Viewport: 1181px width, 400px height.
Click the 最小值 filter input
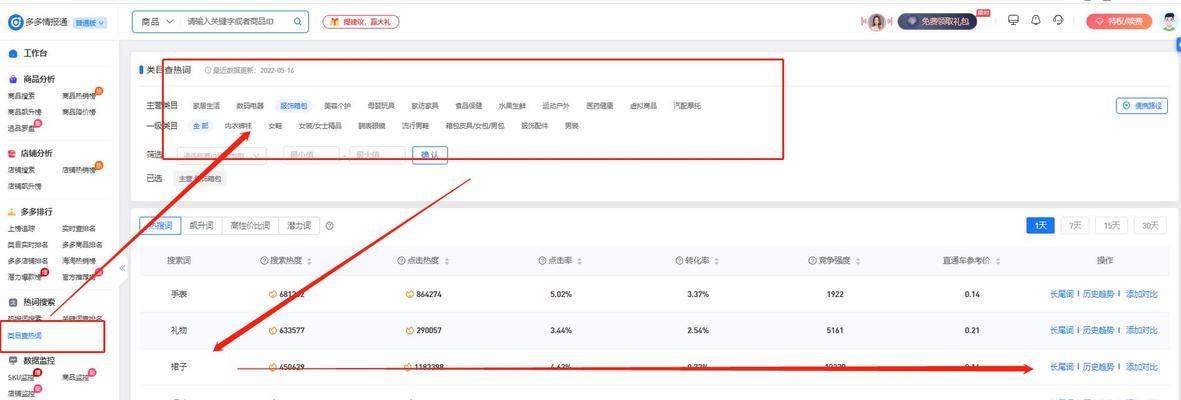pos(311,155)
